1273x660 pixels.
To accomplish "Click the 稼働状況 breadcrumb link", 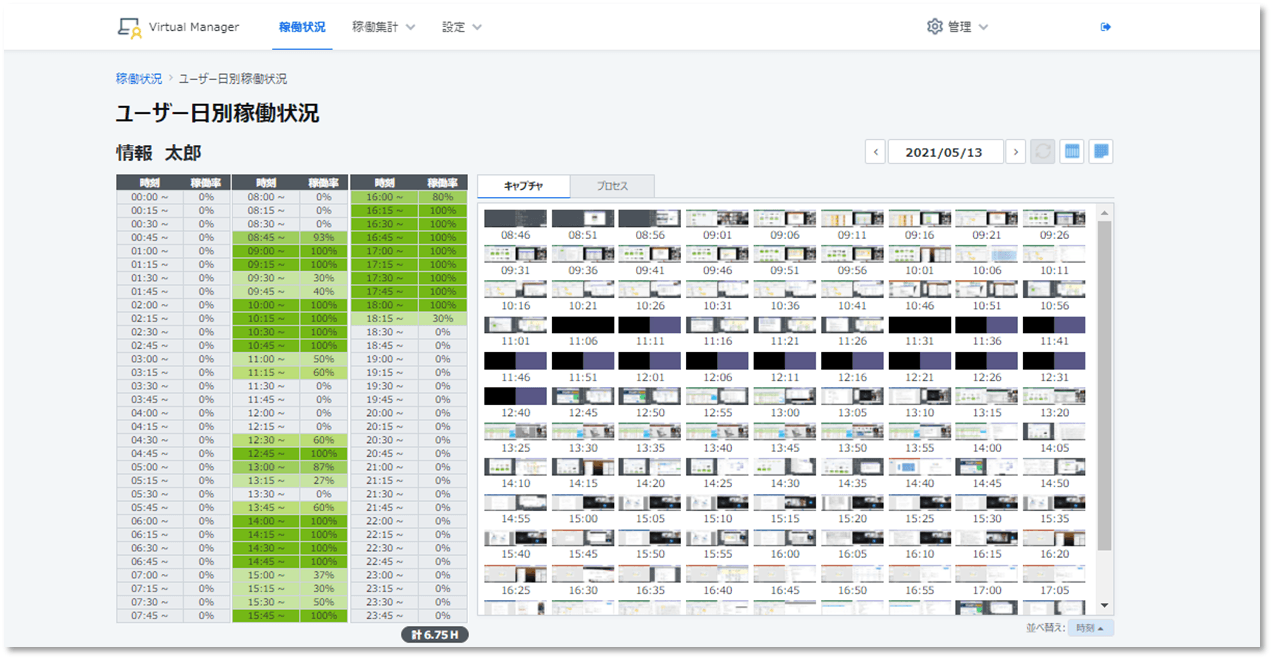I will (139, 78).
